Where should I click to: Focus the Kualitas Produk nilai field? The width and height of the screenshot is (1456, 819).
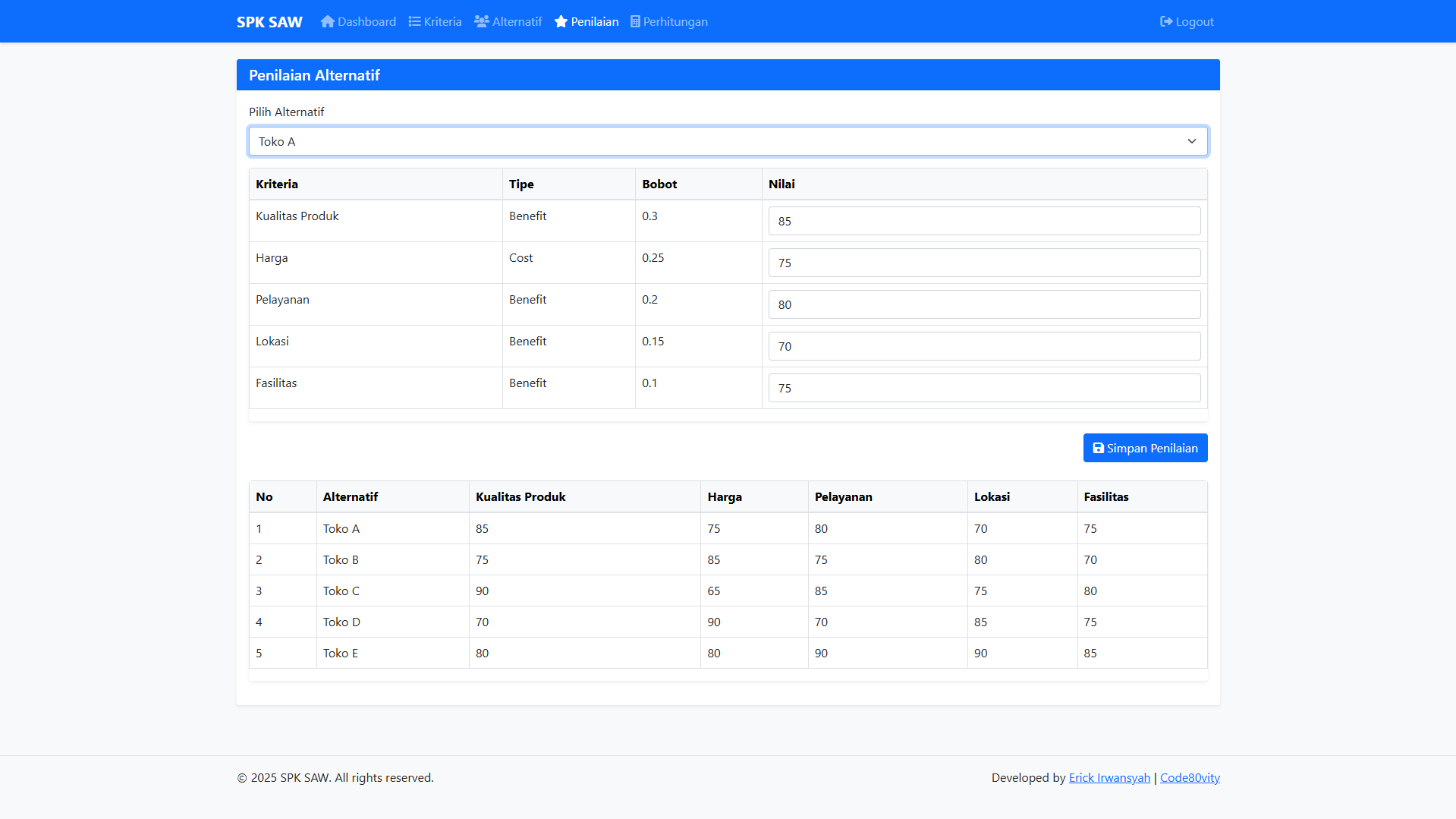pyautogui.click(x=984, y=221)
